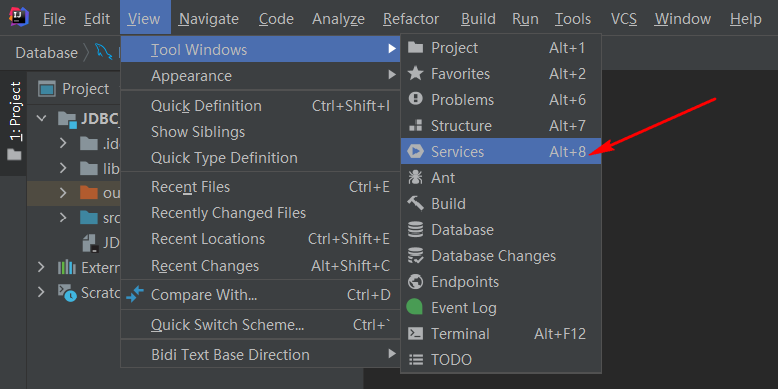
Task: Open Build tool window from submenu
Action: tap(501, 203)
